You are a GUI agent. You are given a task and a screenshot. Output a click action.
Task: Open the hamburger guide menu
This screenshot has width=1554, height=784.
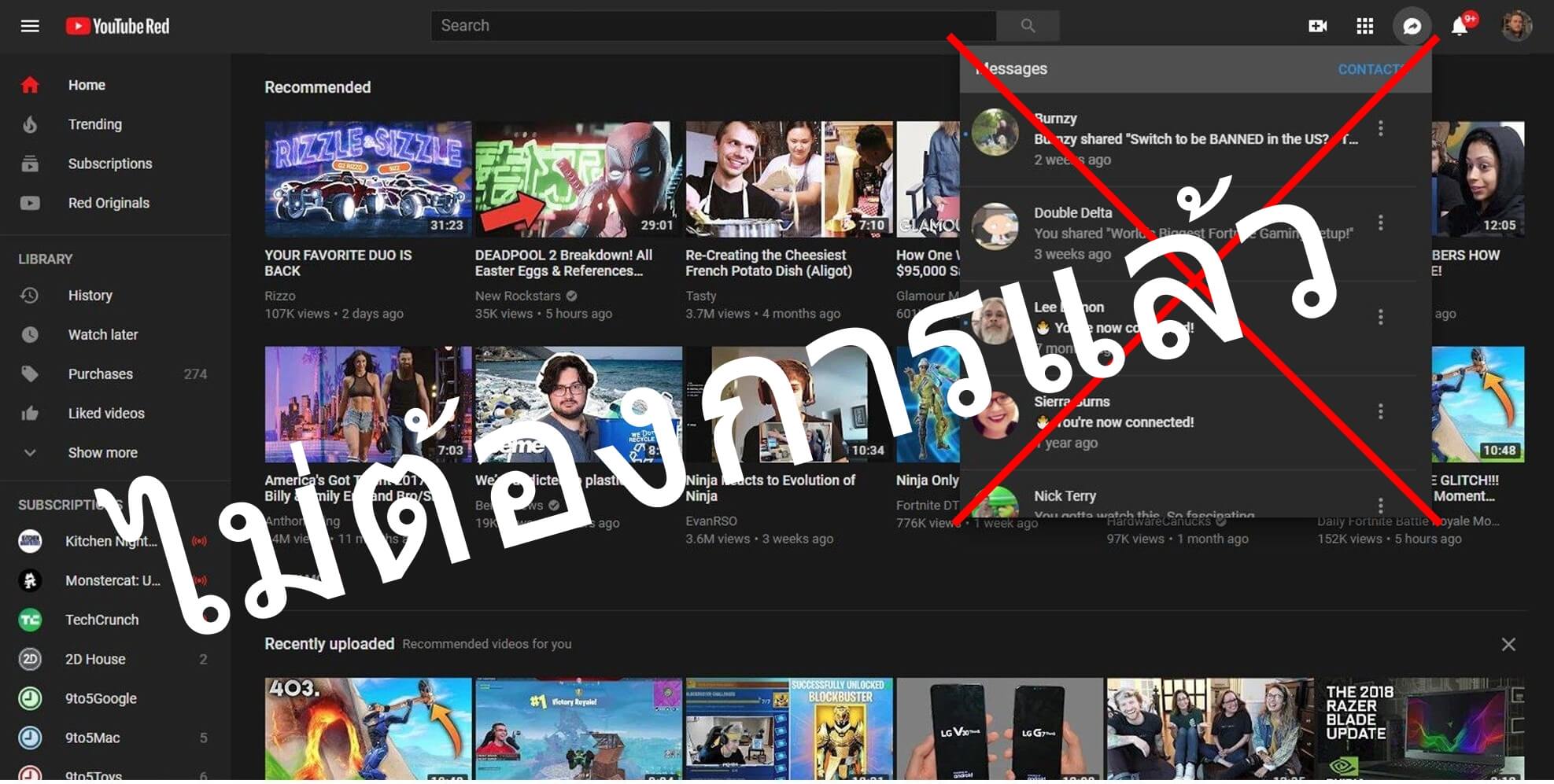30,26
